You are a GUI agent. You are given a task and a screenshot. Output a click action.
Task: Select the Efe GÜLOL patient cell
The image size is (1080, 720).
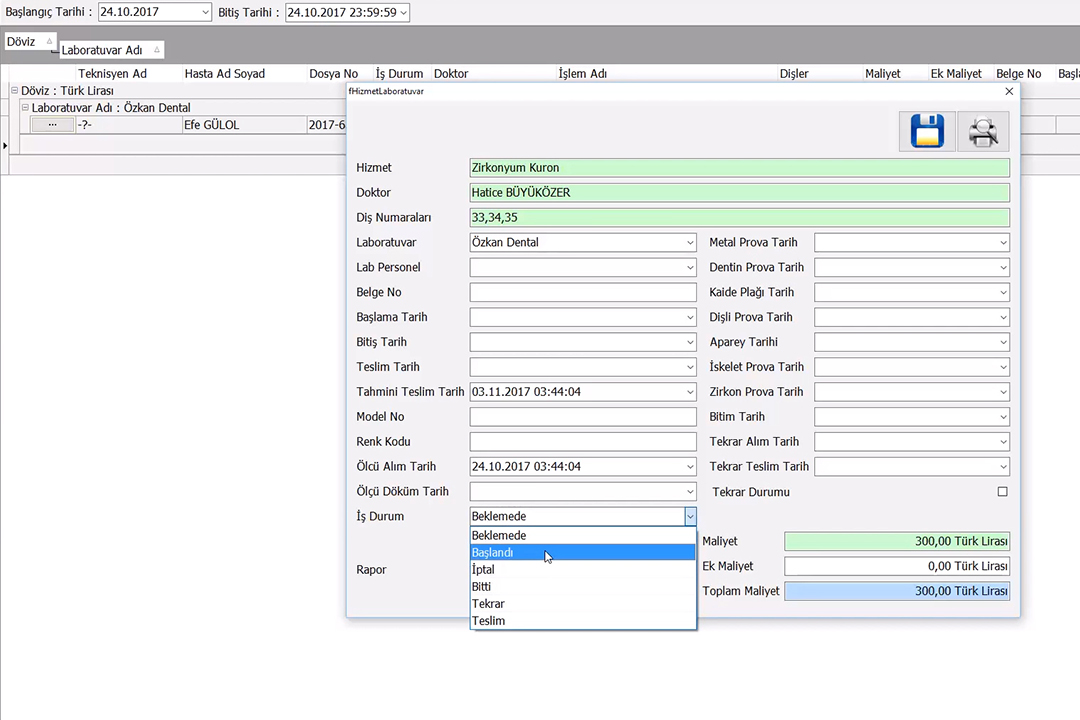coord(244,125)
